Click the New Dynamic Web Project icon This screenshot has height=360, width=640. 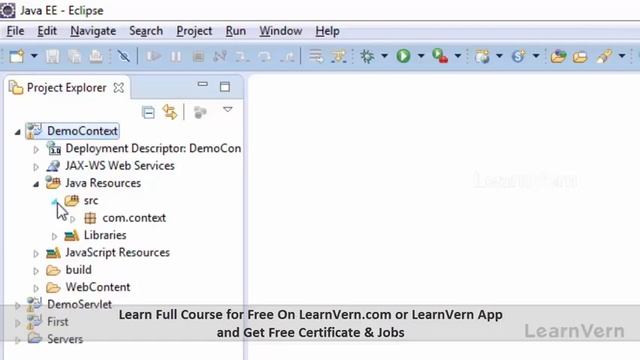482,56
